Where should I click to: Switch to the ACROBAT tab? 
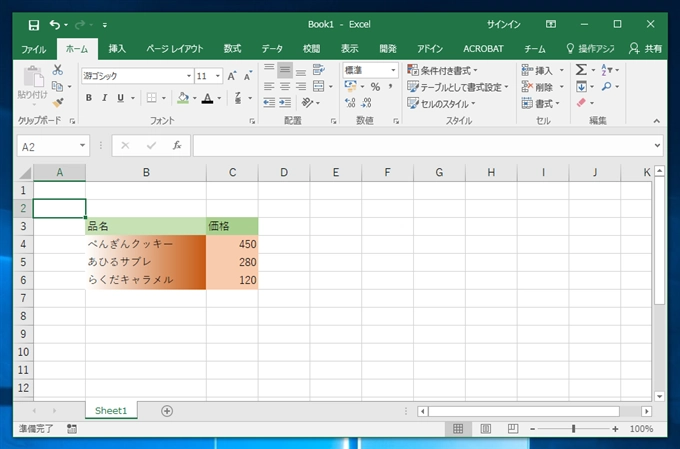483,49
